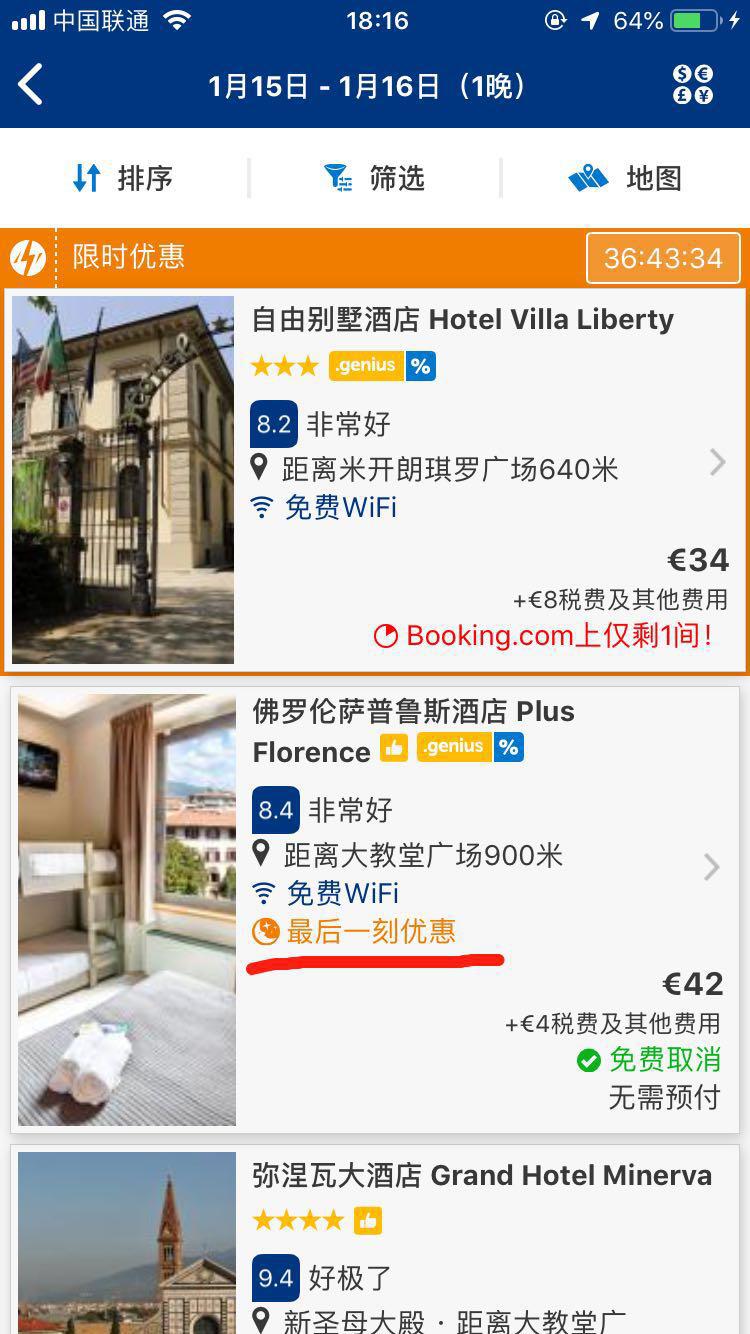Image resolution: width=750 pixels, height=1334 pixels.
Task: Tap Grand Hotel Minerva thumbs-up badge
Action: 368,1221
